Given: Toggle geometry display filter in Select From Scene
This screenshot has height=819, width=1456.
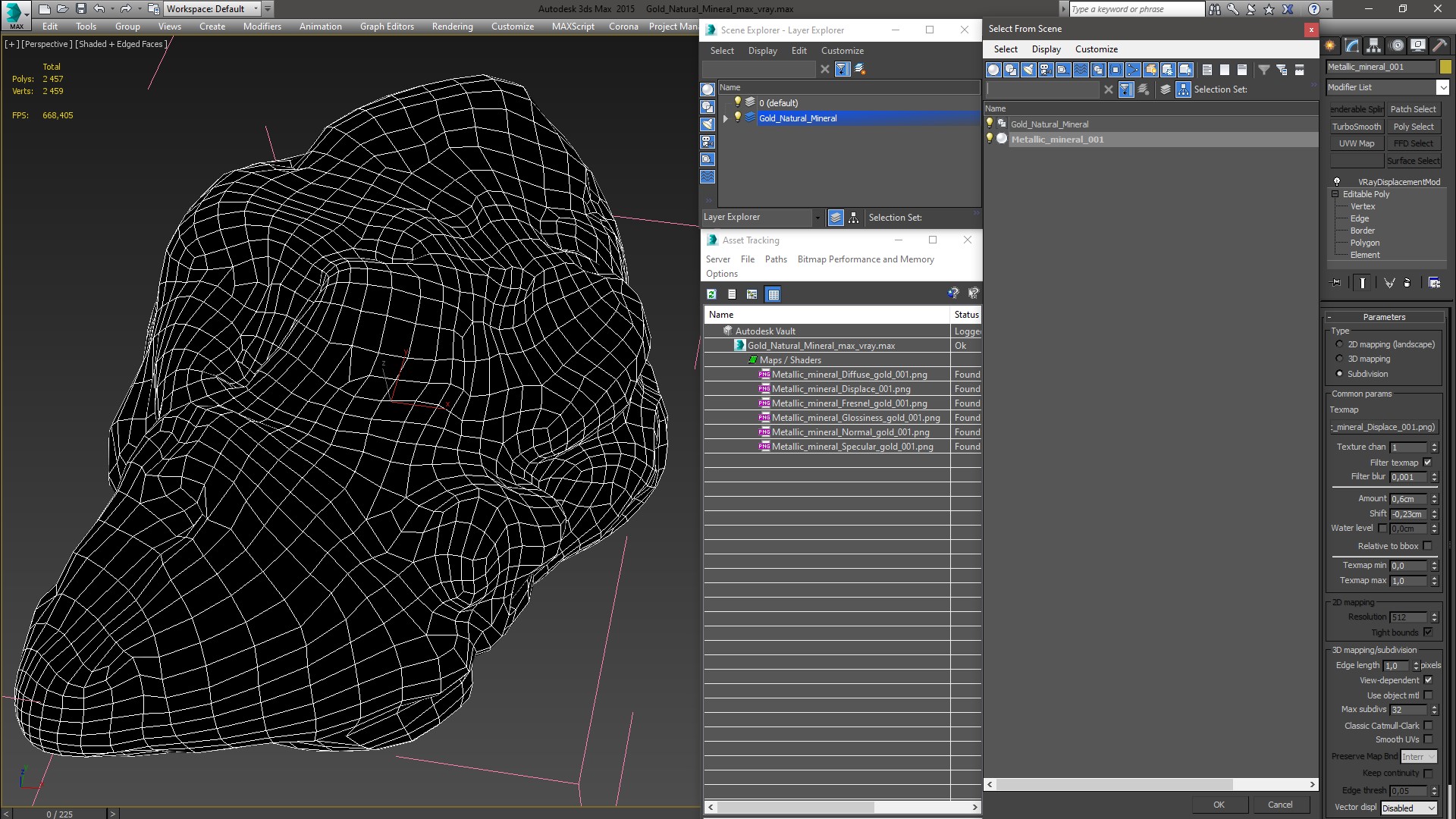Looking at the screenshot, I should point(993,70).
